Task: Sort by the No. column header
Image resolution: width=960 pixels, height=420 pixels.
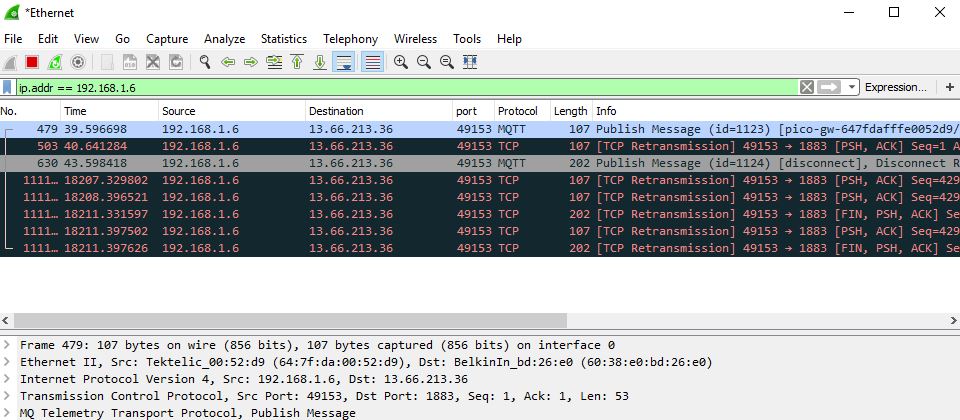Action: (30, 111)
